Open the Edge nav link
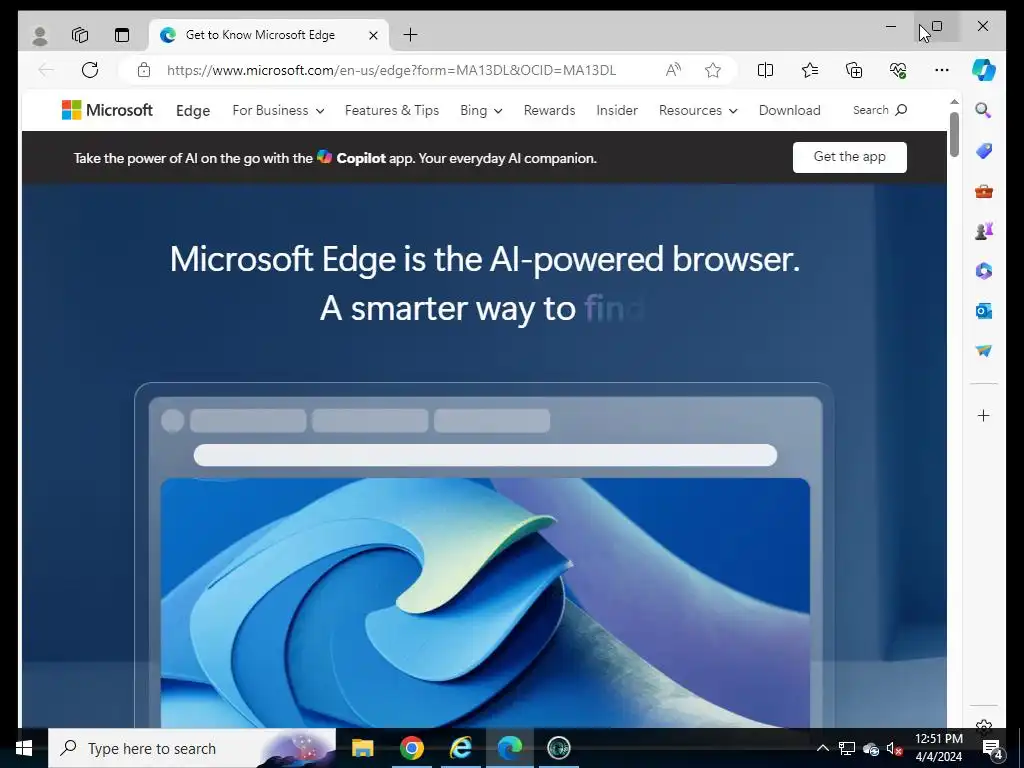This screenshot has width=1024, height=768. pos(193,110)
